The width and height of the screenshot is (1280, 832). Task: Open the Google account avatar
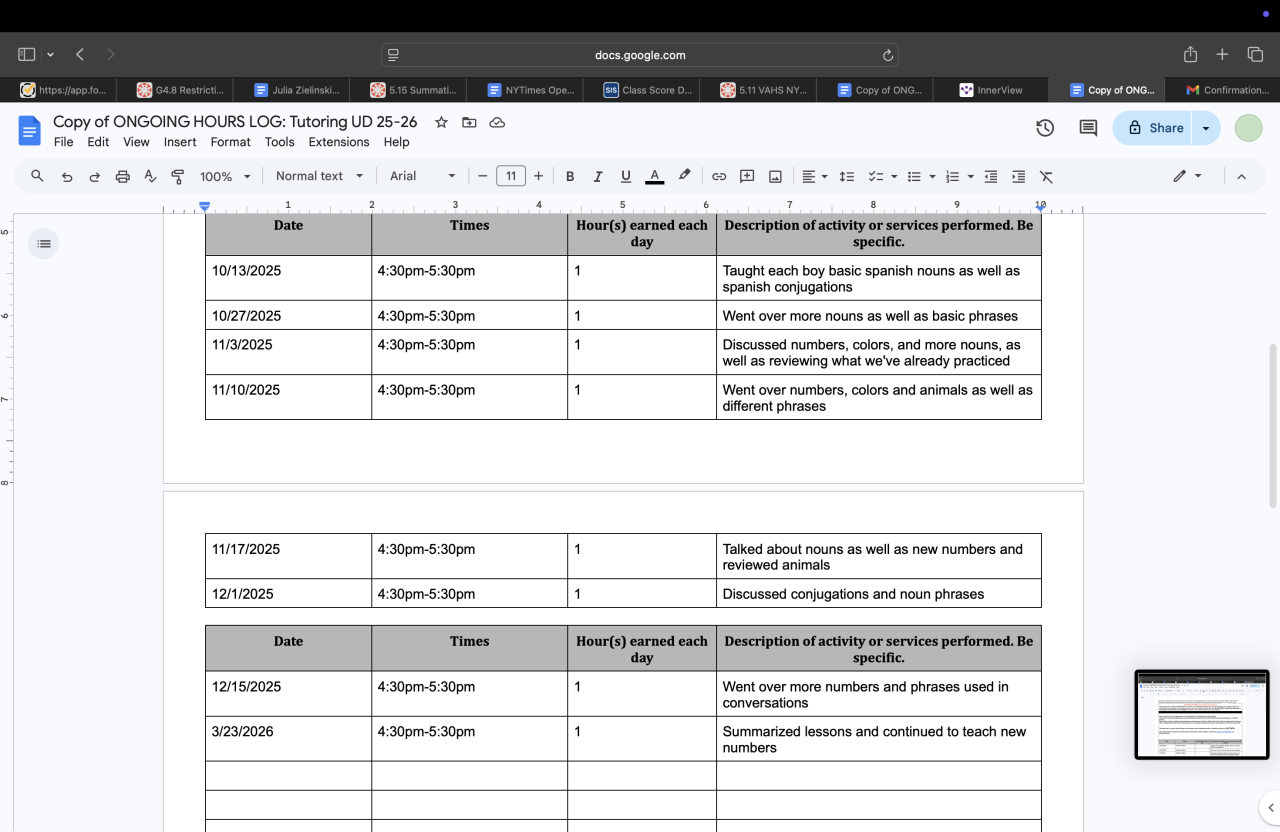click(1248, 128)
